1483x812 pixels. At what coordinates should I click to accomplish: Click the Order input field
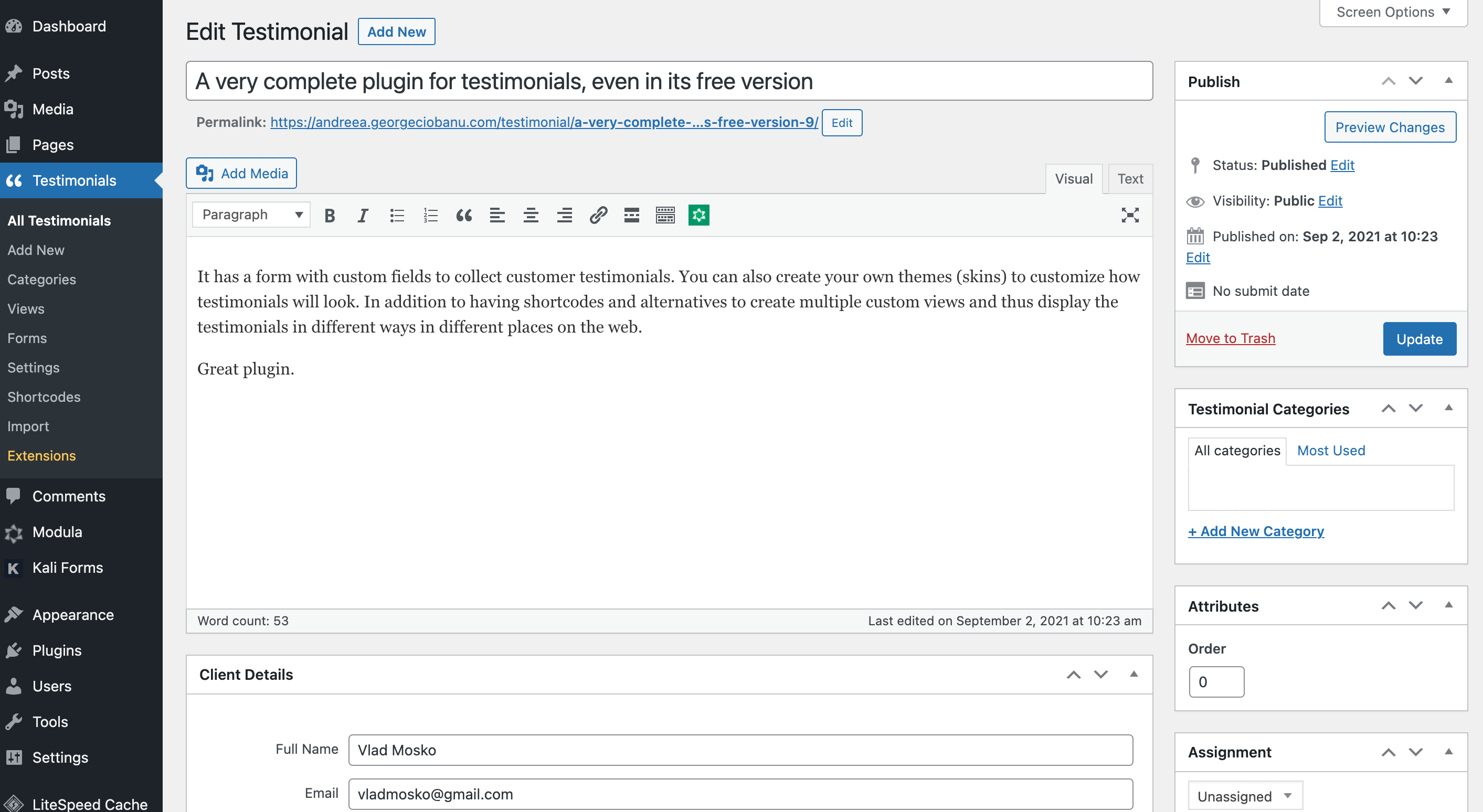pyautogui.click(x=1216, y=682)
